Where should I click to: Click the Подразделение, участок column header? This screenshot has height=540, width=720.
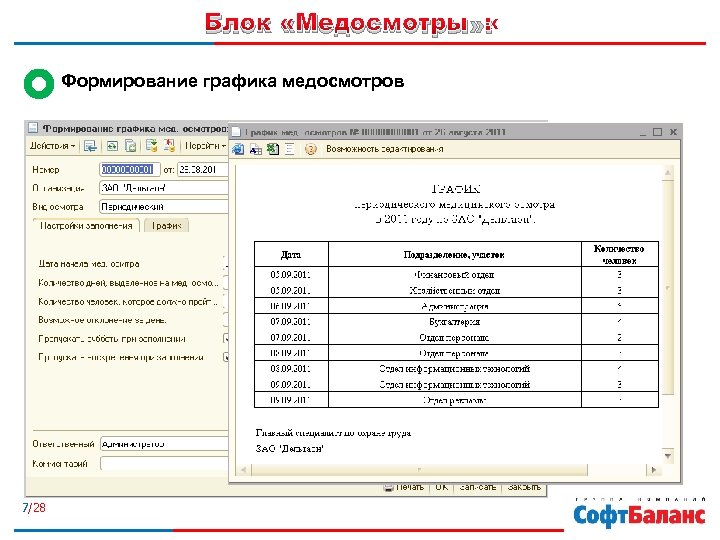pyautogui.click(x=454, y=254)
